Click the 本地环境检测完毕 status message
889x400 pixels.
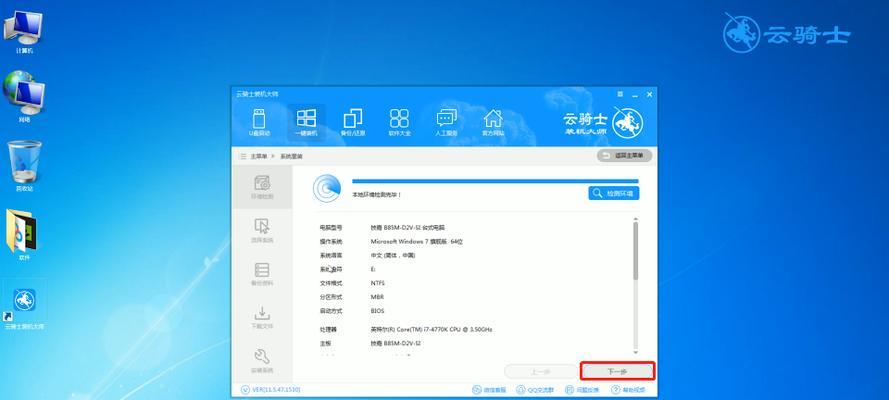pyautogui.click(x=376, y=194)
